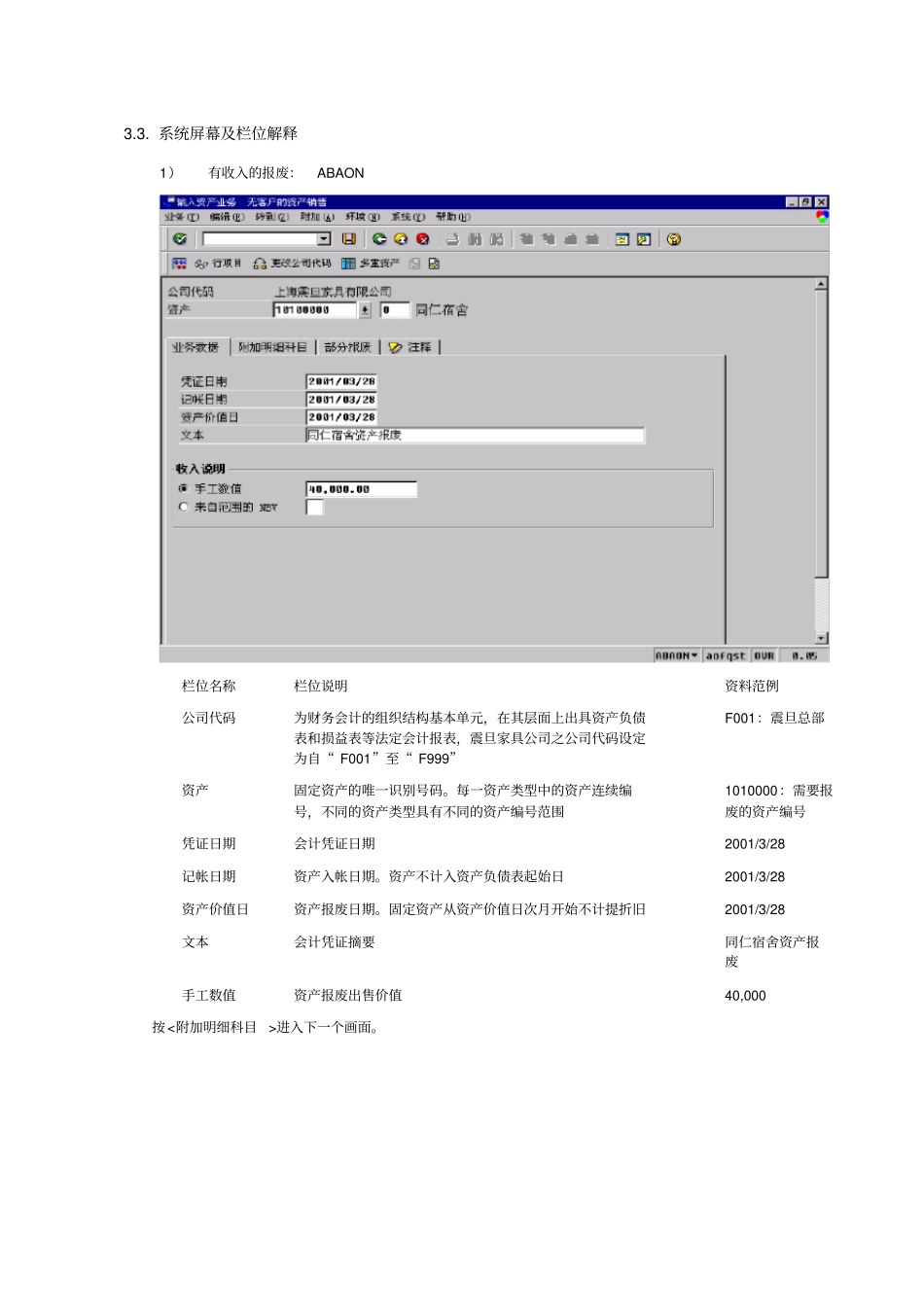Viewport: 924px width, 1309px height.
Task: Click the 文本 text field
Action: click(475, 435)
